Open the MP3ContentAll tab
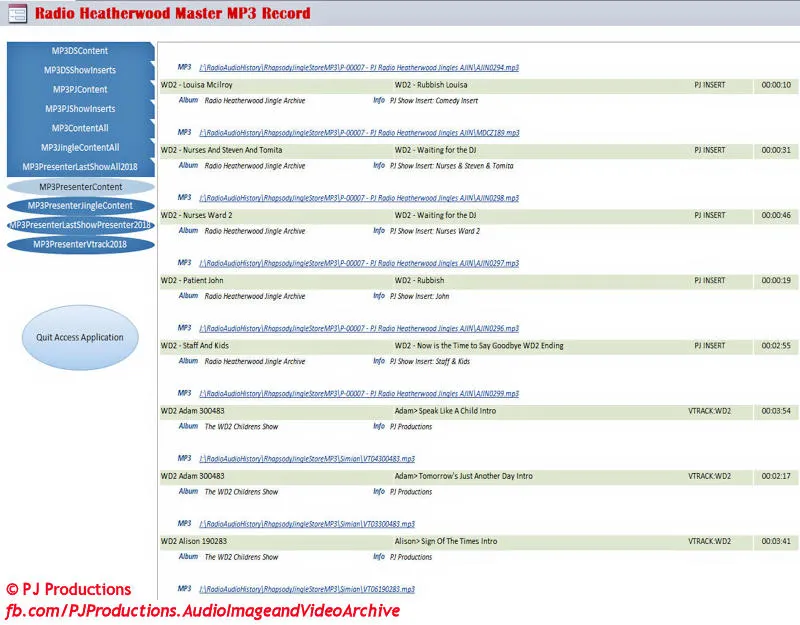This screenshot has height=625, width=800. [x=80, y=128]
